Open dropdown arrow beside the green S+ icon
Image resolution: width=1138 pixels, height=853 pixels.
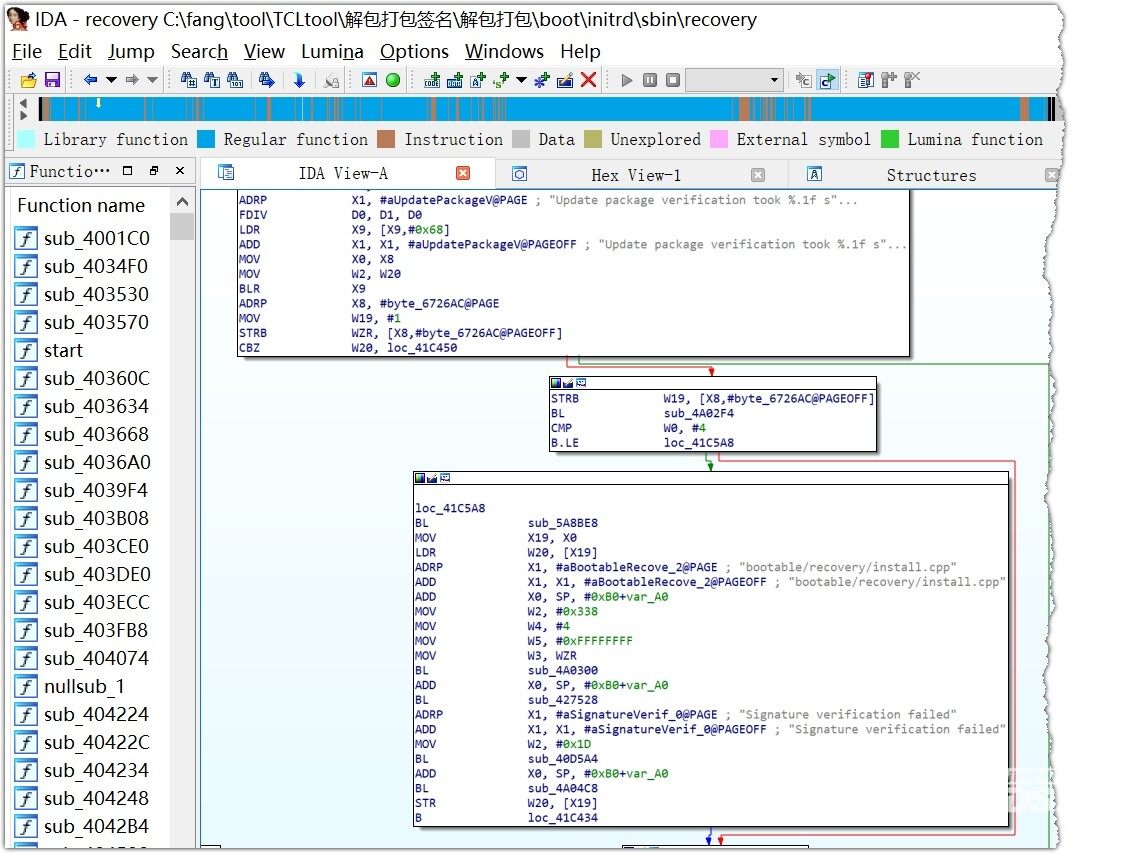click(x=521, y=80)
